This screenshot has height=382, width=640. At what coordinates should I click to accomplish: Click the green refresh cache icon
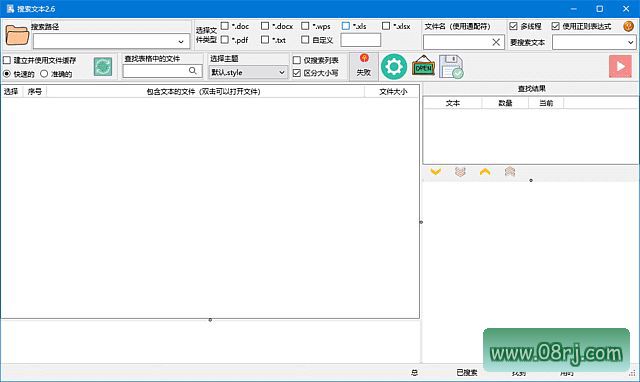click(103, 67)
